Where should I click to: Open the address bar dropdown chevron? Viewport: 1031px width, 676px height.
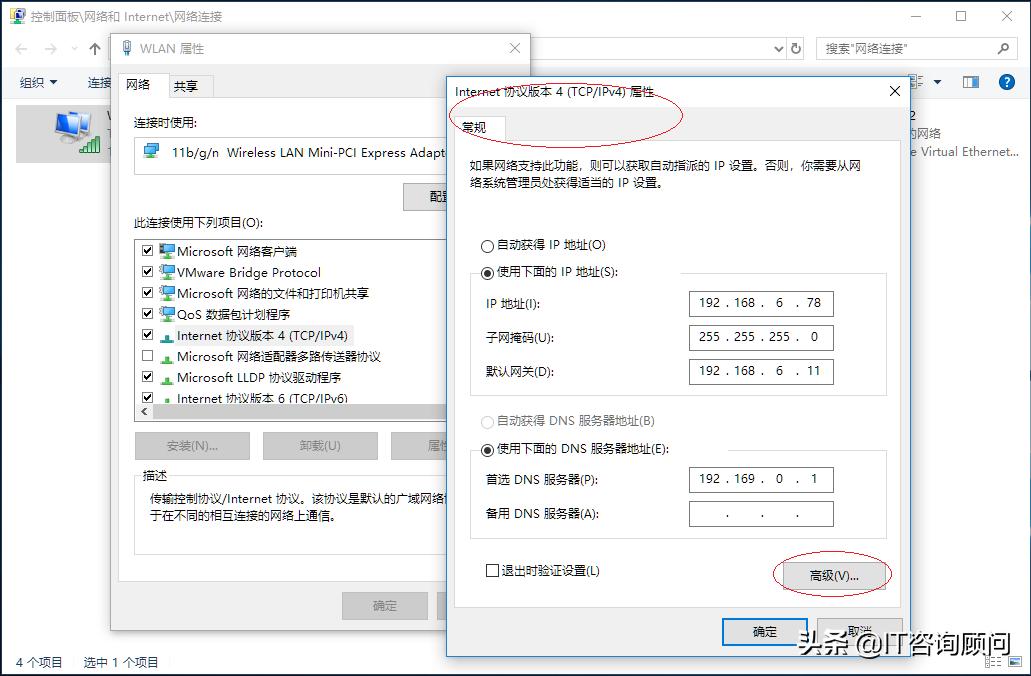point(778,48)
